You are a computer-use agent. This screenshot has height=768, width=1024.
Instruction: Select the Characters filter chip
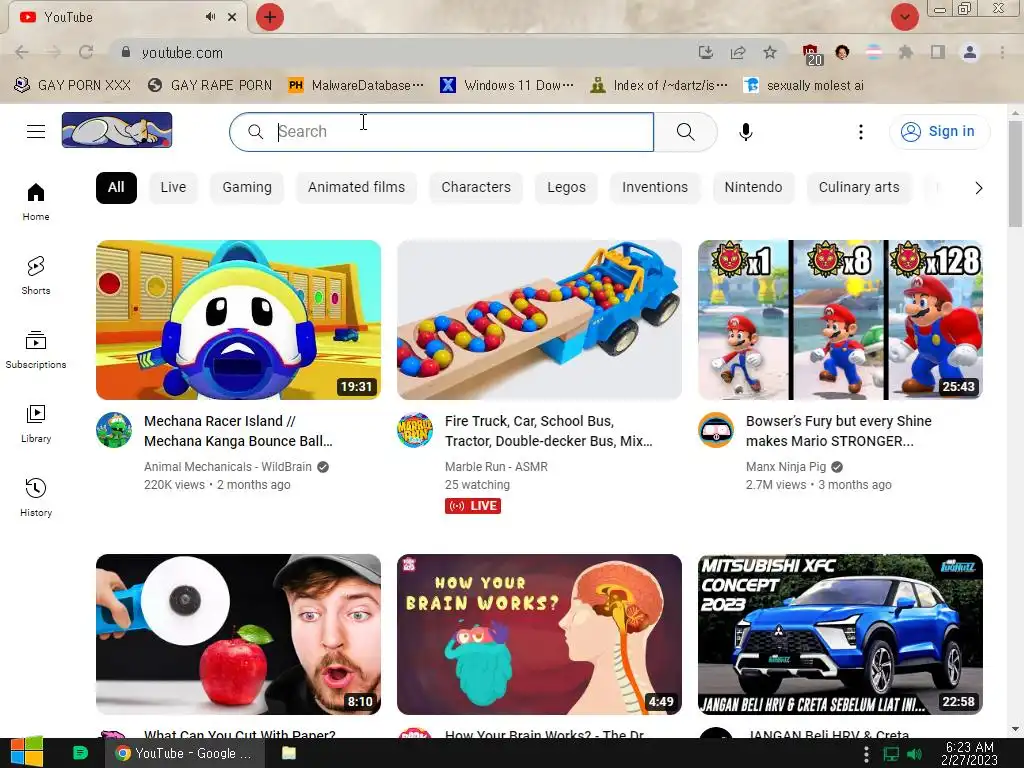(476, 187)
